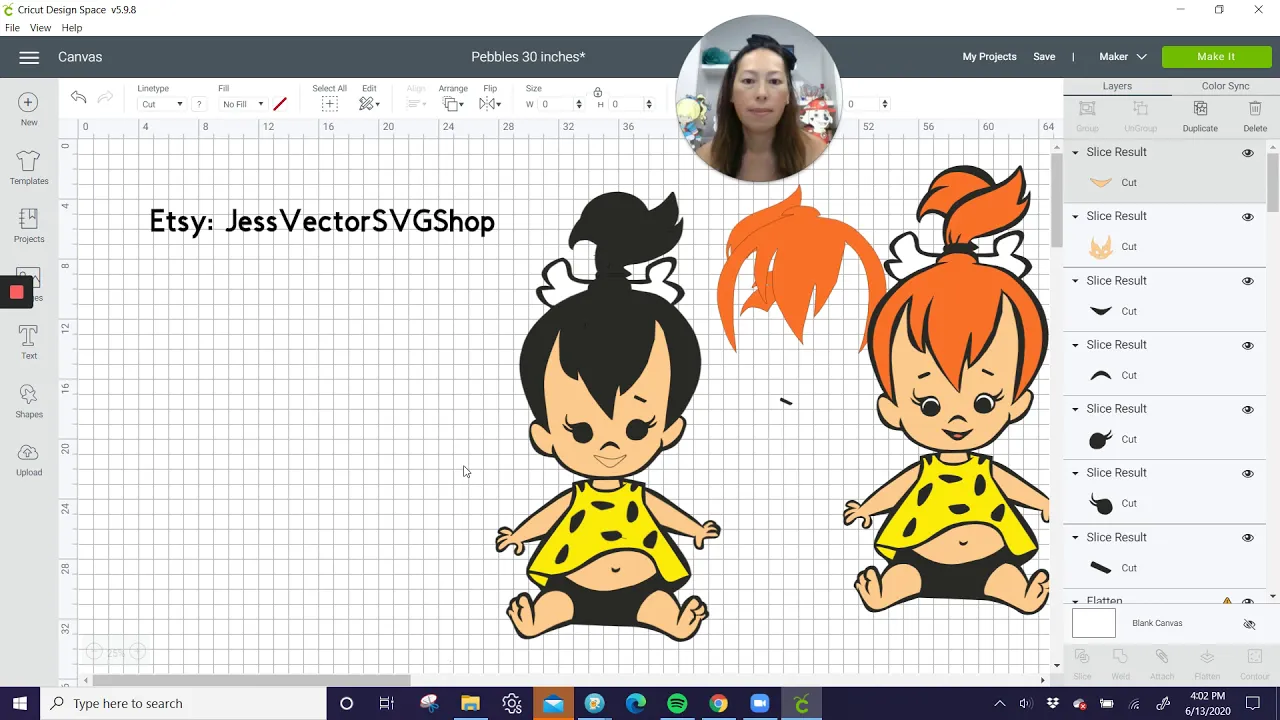Click the Blank Canvas color swatch
1280x720 pixels.
1094,623
